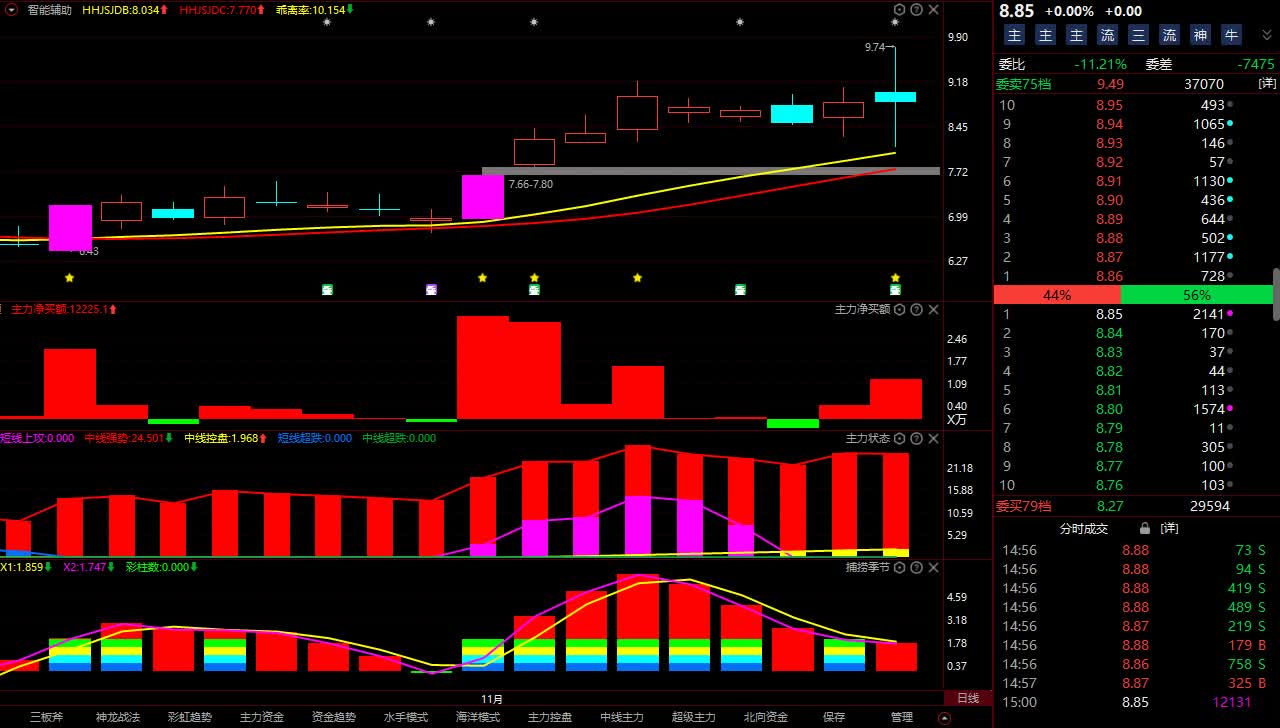Click the 乖离率:10.154 indicator value
This screenshot has height=728, width=1280.
315,10
